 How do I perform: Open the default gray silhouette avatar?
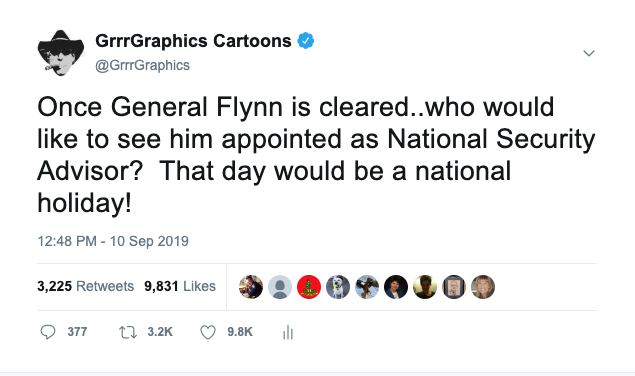pyautogui.click(x=280, y=287)
